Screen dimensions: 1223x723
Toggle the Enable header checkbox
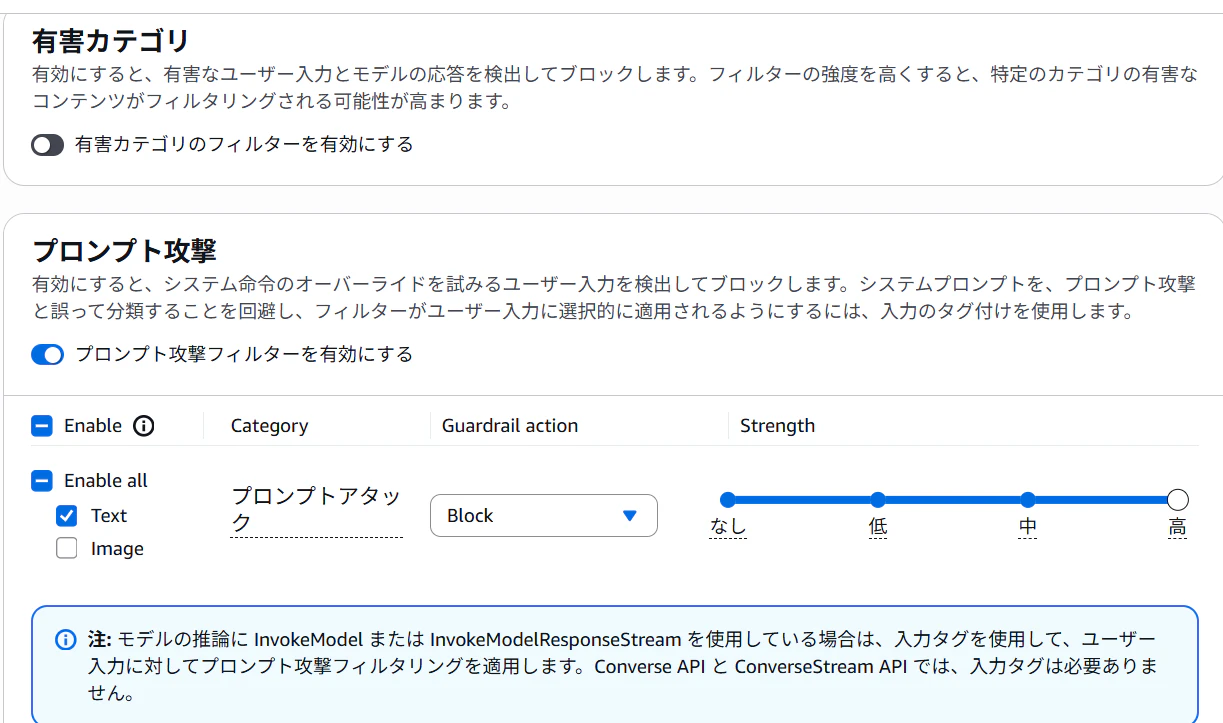pyautogui.click(x=42, y=426)
